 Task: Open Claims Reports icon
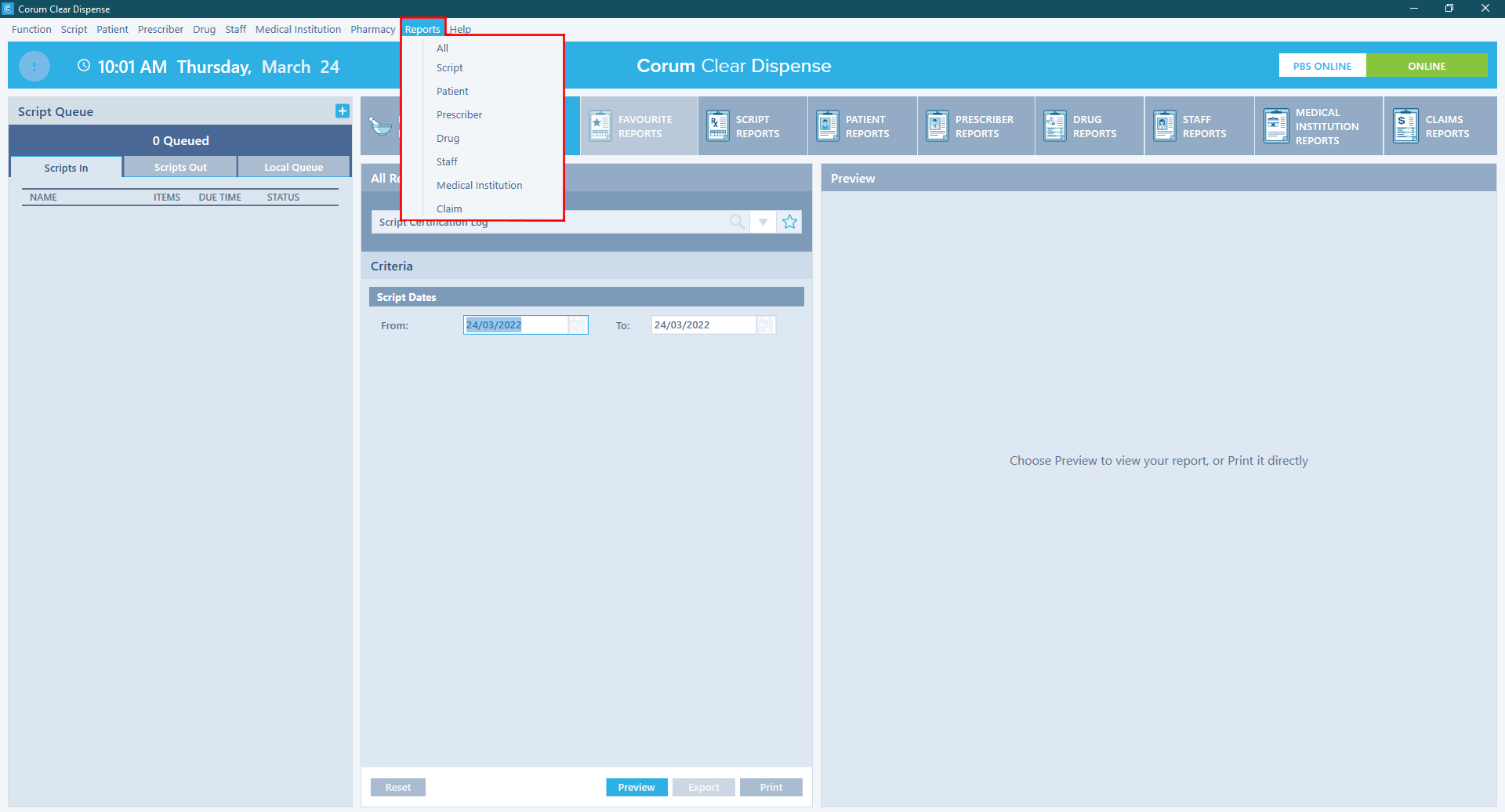[x=1405, y=126]
